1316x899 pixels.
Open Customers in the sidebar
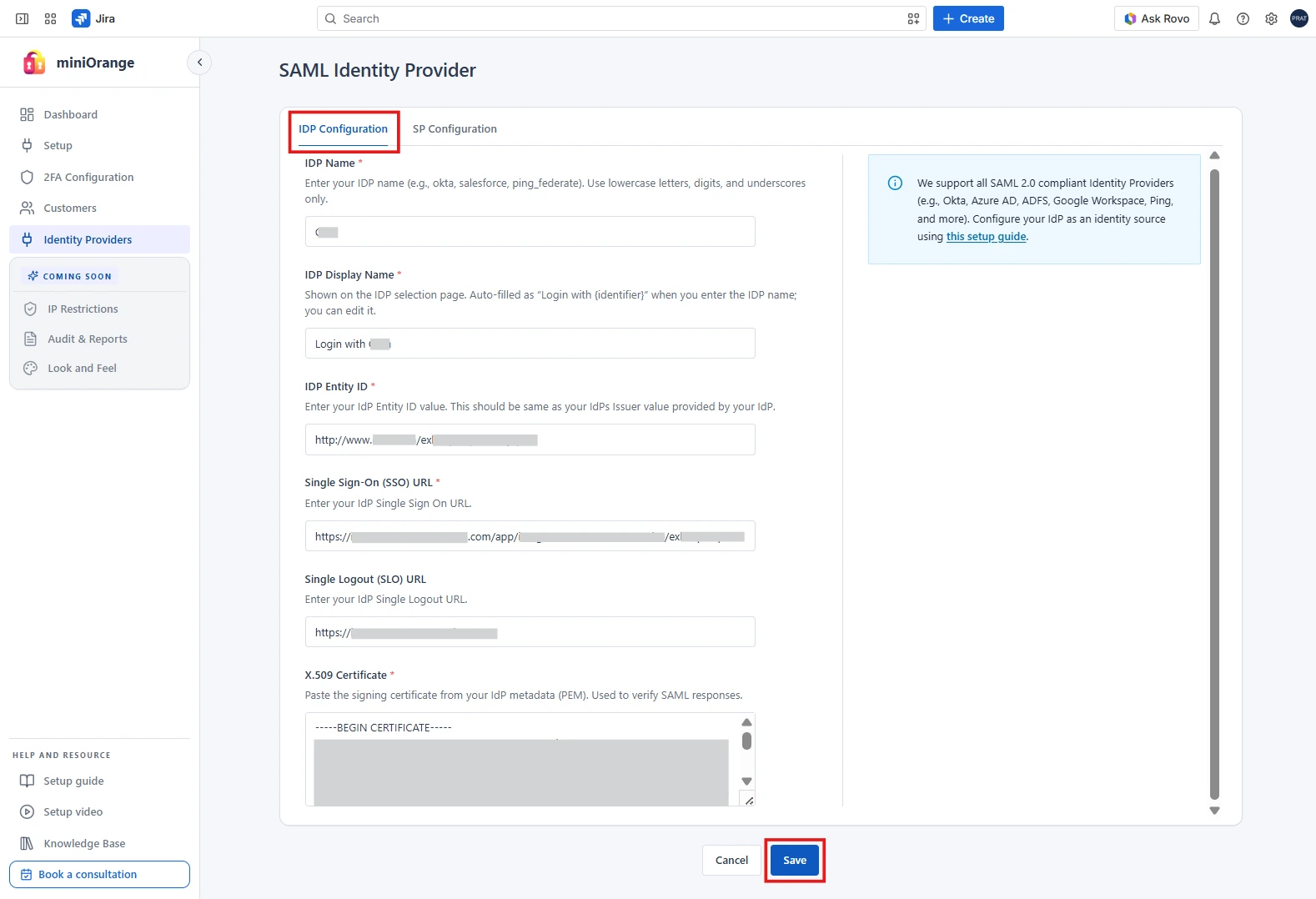coord(100,208)
